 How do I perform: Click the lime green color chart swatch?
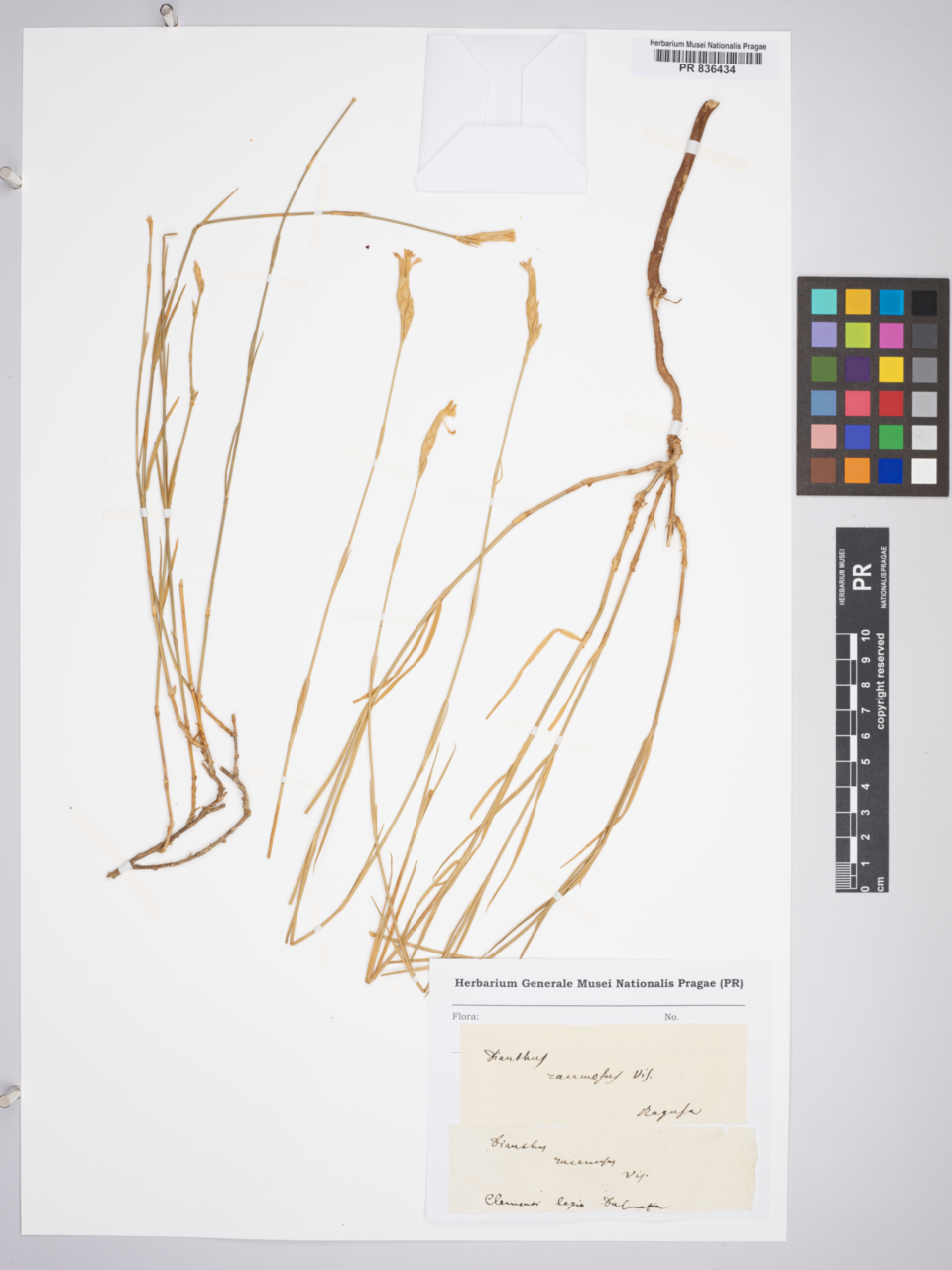(858, 335)
